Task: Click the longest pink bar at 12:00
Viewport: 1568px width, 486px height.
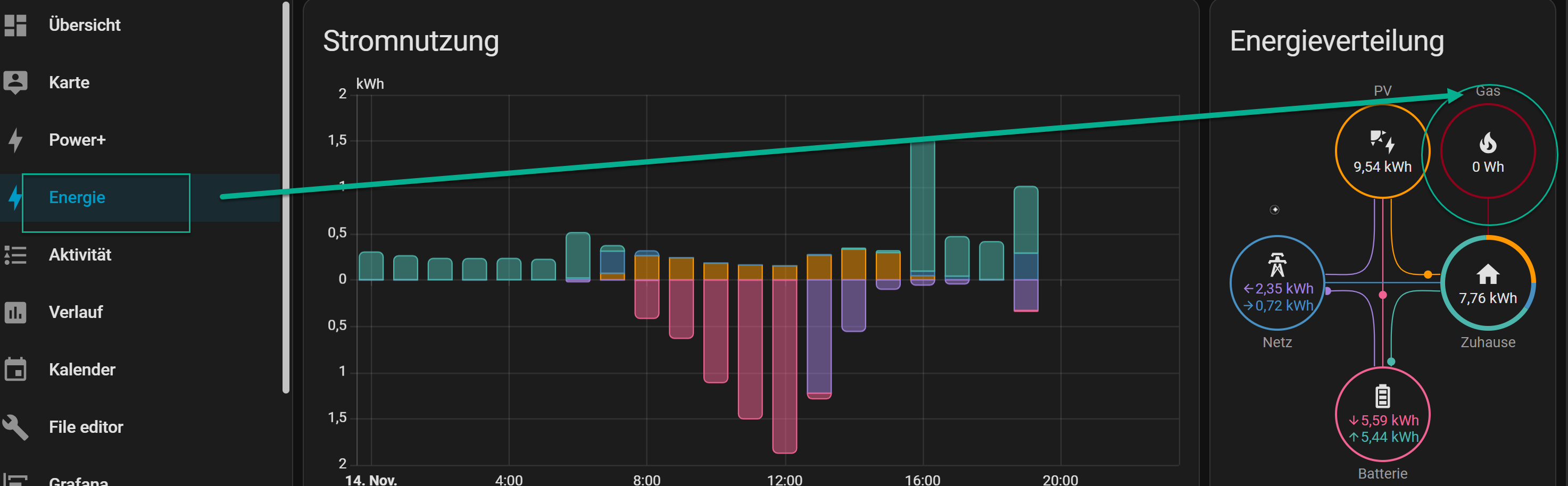Action: [x=784, y=365]
